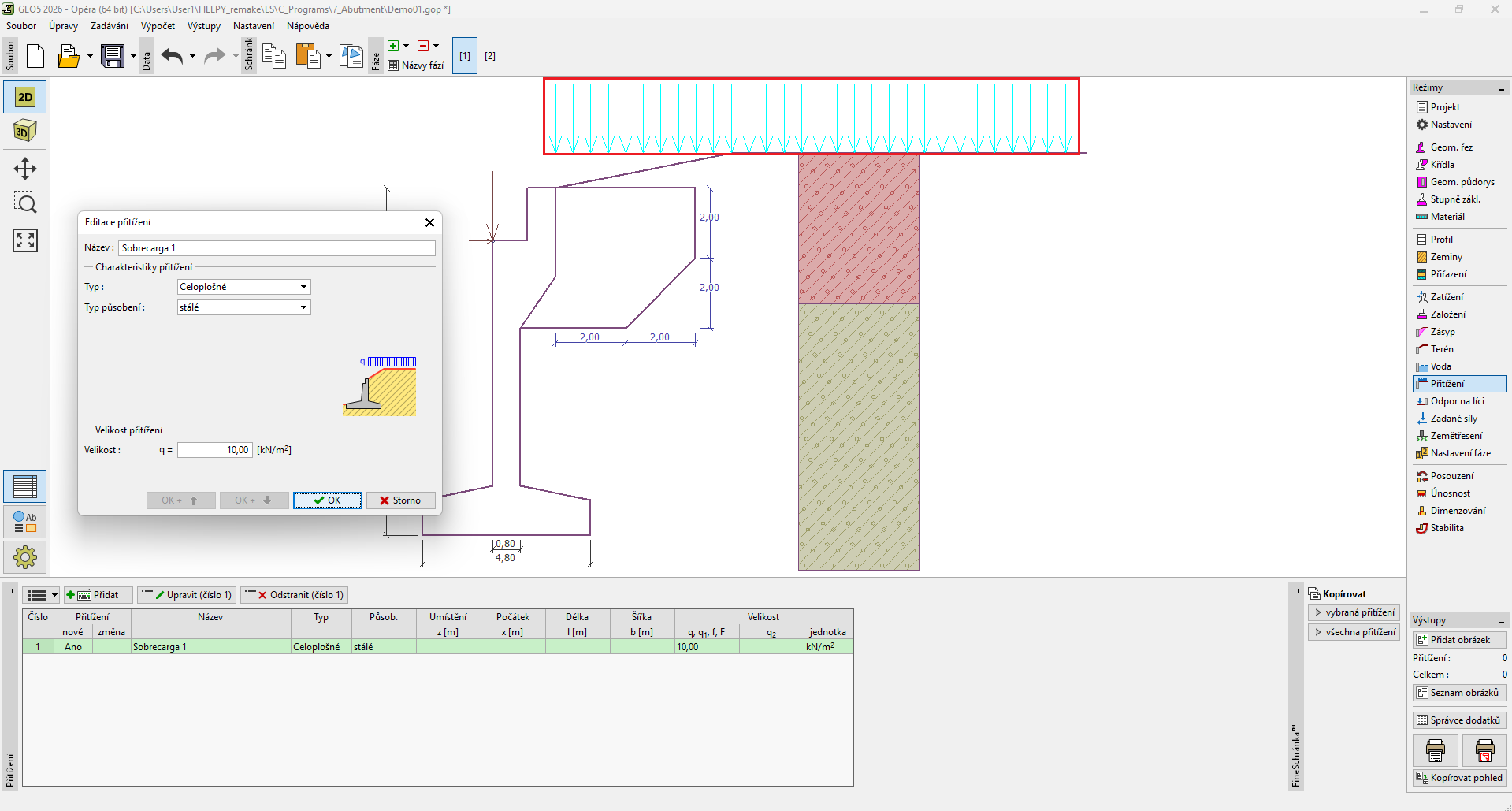Confirm the dialog with OK
1512x811 pixels.
pyautogui.click(x=327, y=500)
